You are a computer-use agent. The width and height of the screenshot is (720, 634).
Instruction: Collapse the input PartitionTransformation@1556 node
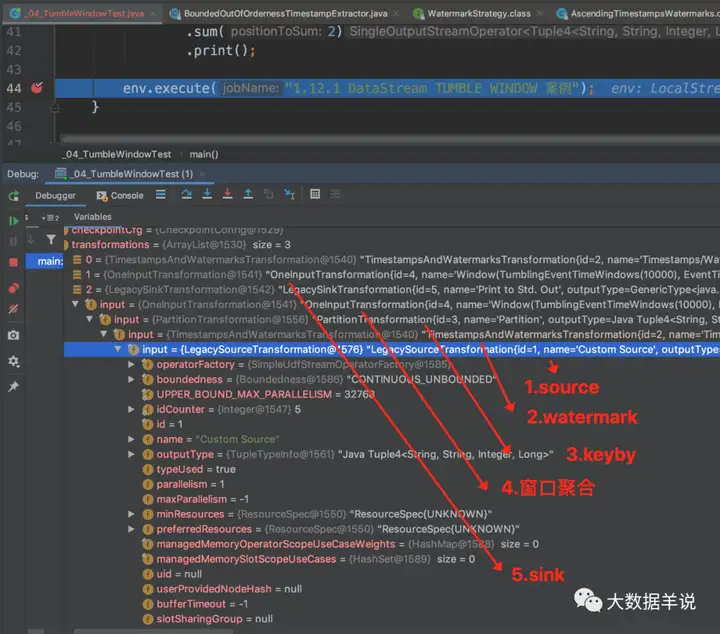click(x=90, y=319)
